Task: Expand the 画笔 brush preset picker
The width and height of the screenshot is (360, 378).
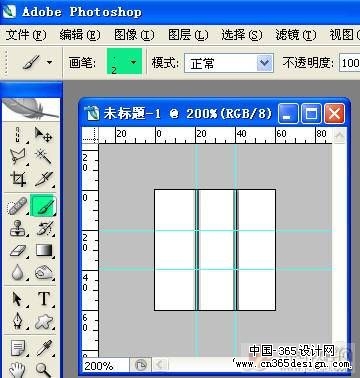Action: [x=124, y=61]
